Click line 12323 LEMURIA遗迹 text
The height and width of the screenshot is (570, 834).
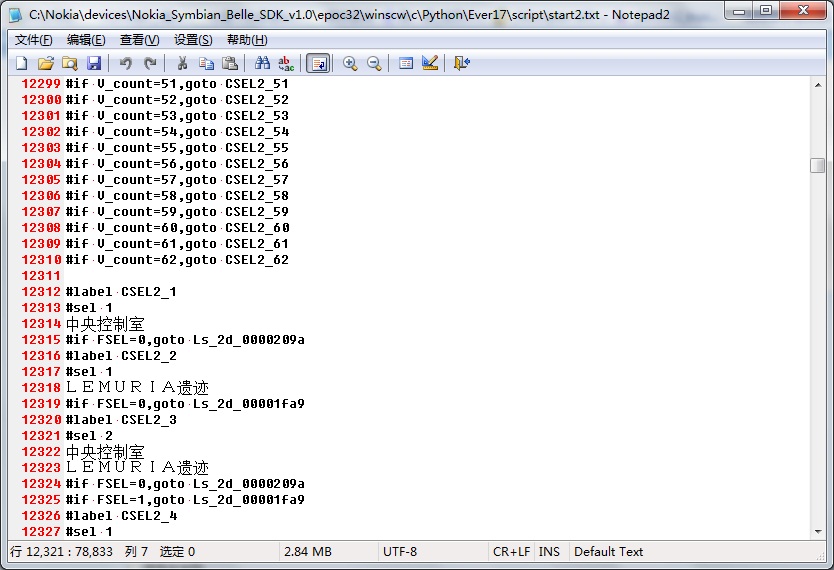pos(137,468)
